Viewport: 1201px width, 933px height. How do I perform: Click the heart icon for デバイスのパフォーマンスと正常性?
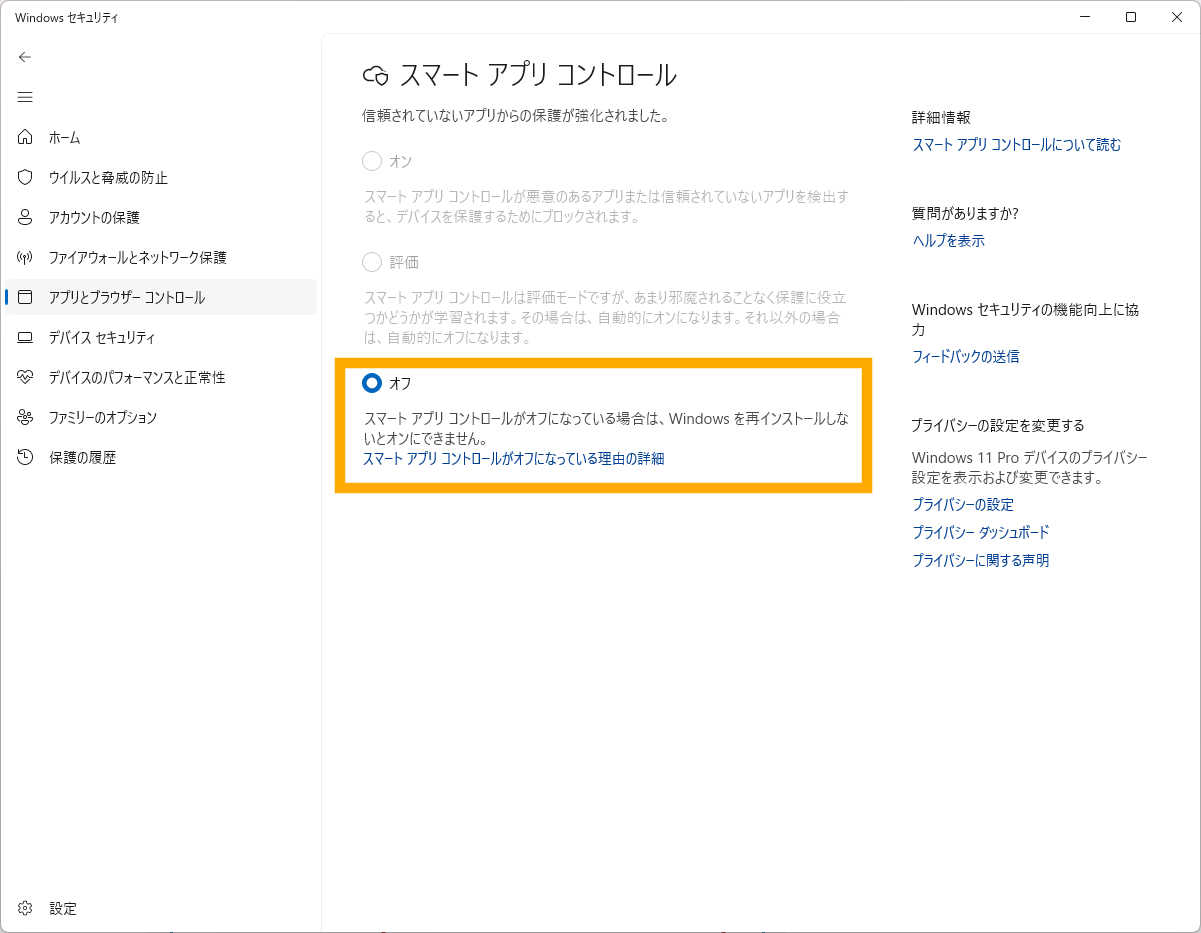point(26,377)
